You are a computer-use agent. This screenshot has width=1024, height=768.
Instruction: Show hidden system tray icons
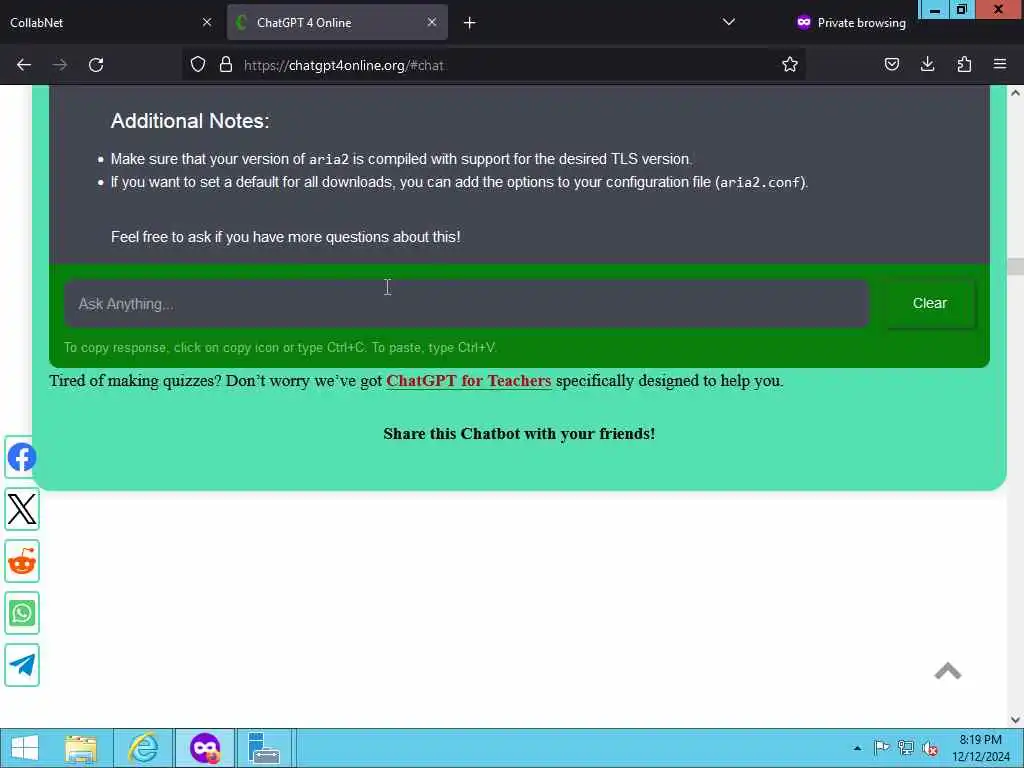pos(857,748)
